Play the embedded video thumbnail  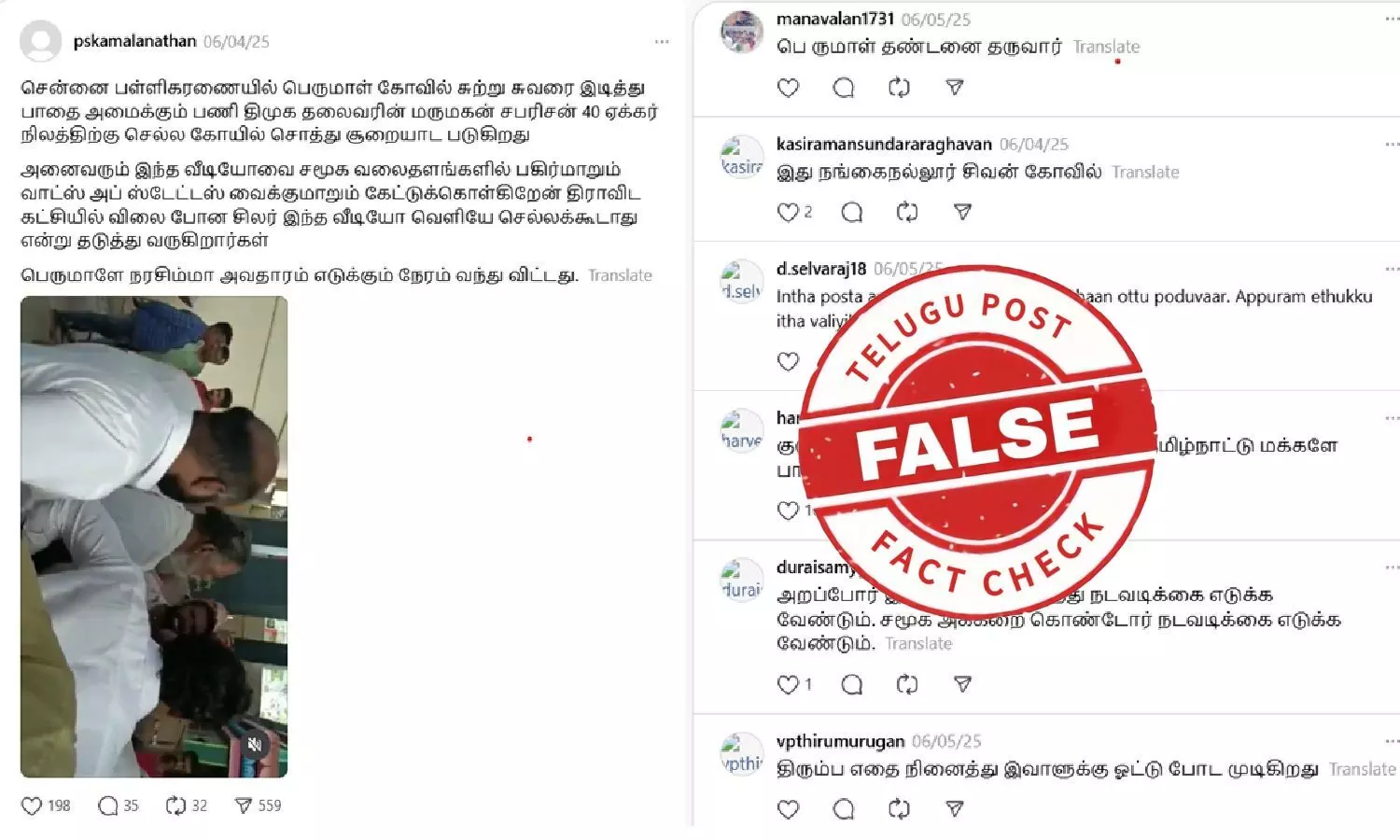154,537
